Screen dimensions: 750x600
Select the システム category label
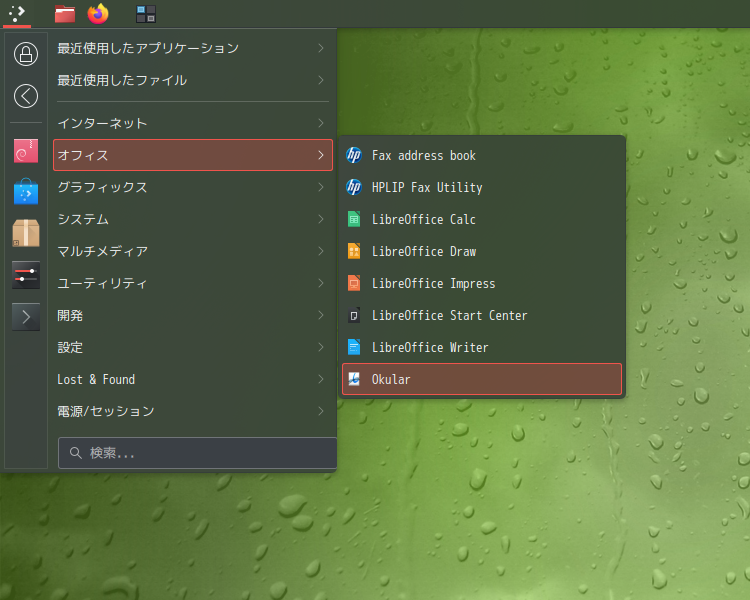click(x=83, y=219)
